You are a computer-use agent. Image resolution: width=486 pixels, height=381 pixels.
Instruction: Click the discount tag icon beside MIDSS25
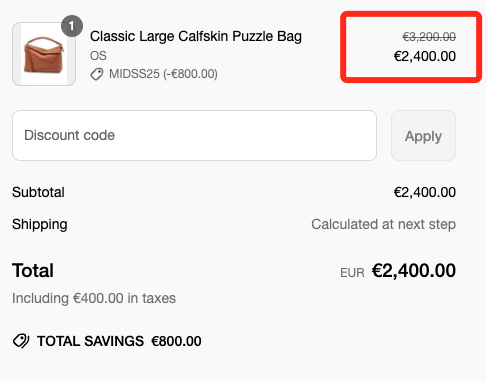pos(97,74)
